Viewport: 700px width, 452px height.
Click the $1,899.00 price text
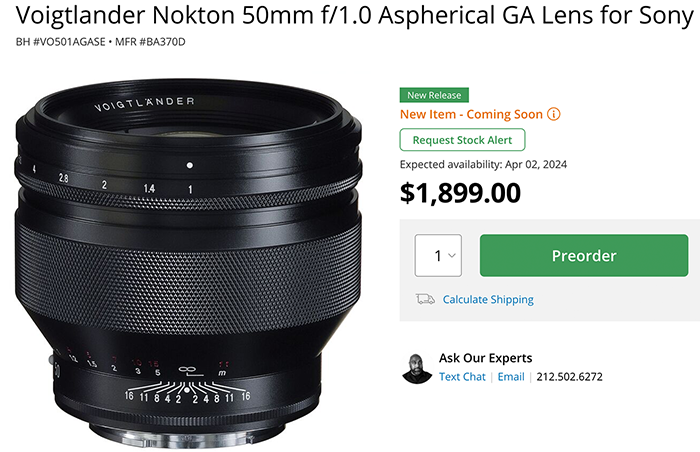click(460, 193)
